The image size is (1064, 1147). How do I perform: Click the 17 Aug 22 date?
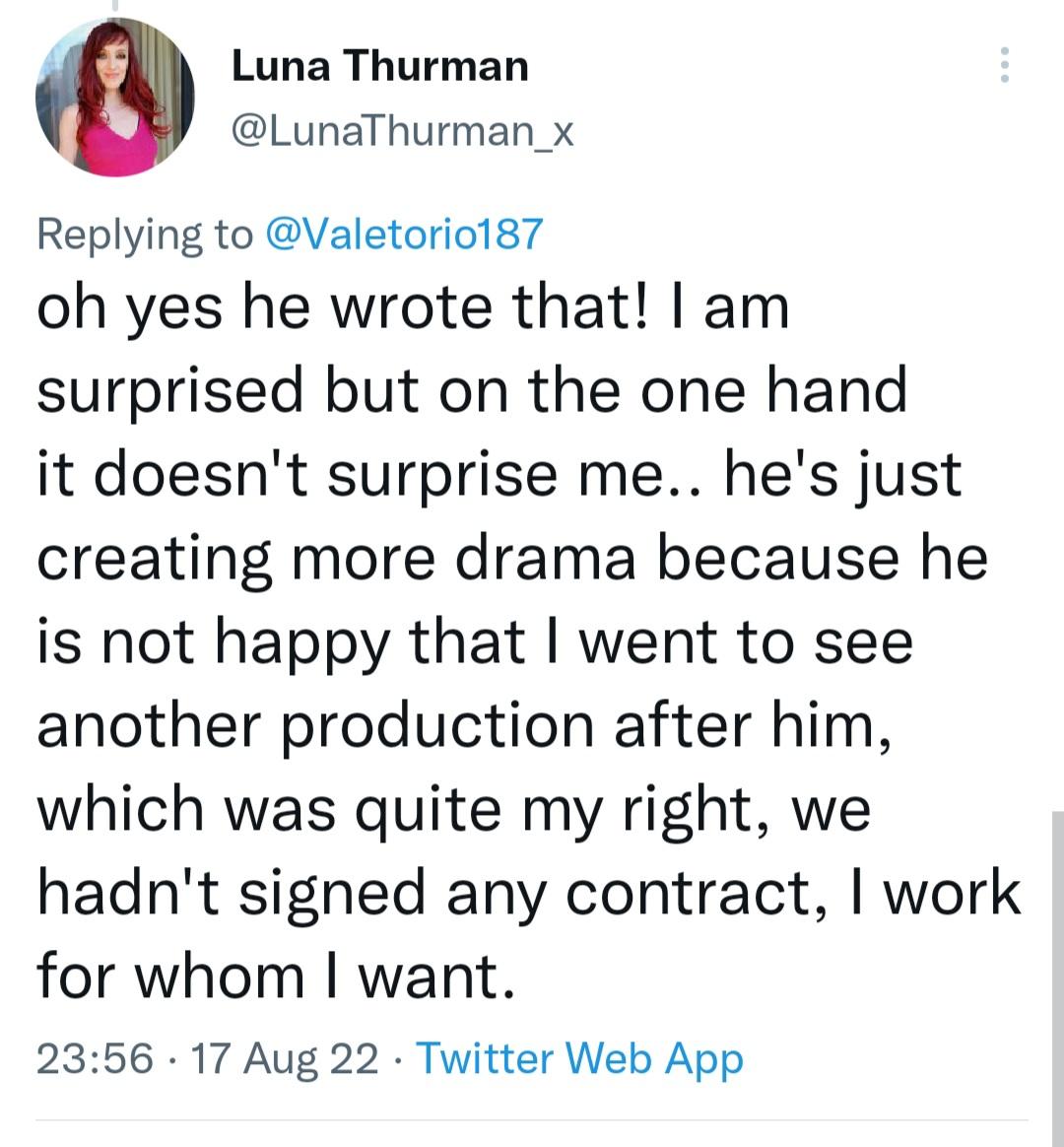point(285,1058)
